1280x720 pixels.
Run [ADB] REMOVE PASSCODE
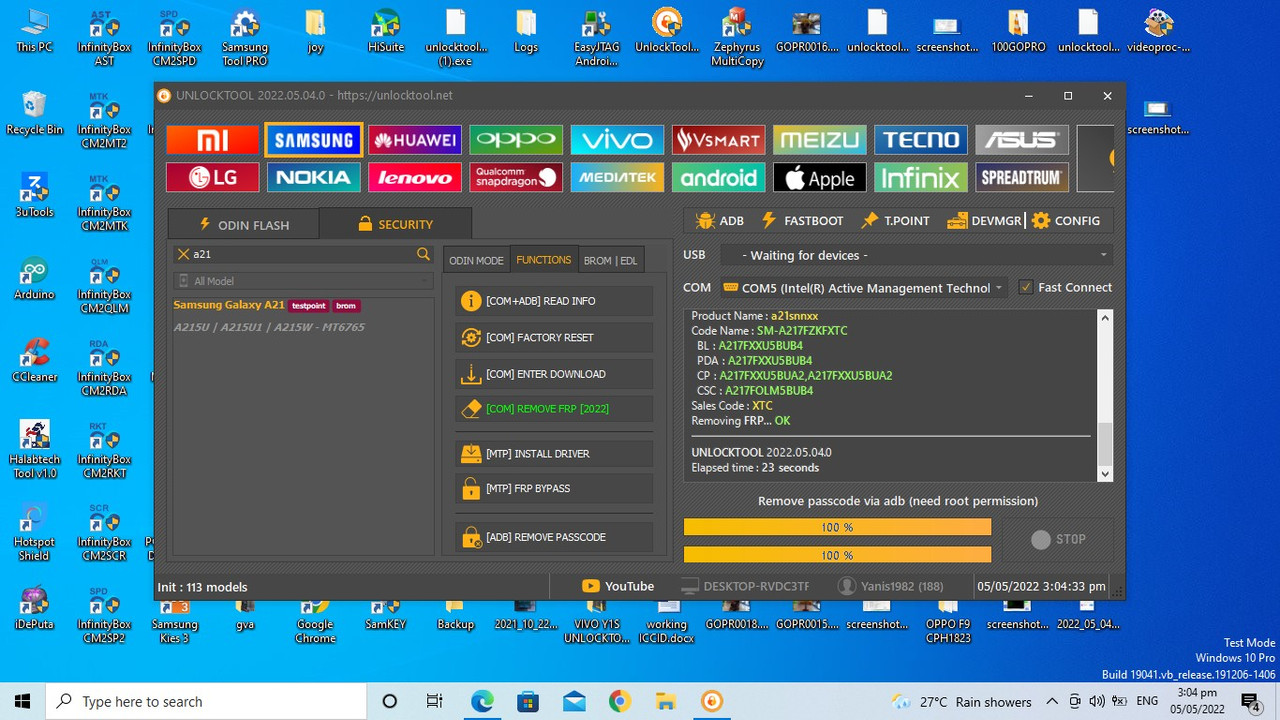[x=554, y=537]
